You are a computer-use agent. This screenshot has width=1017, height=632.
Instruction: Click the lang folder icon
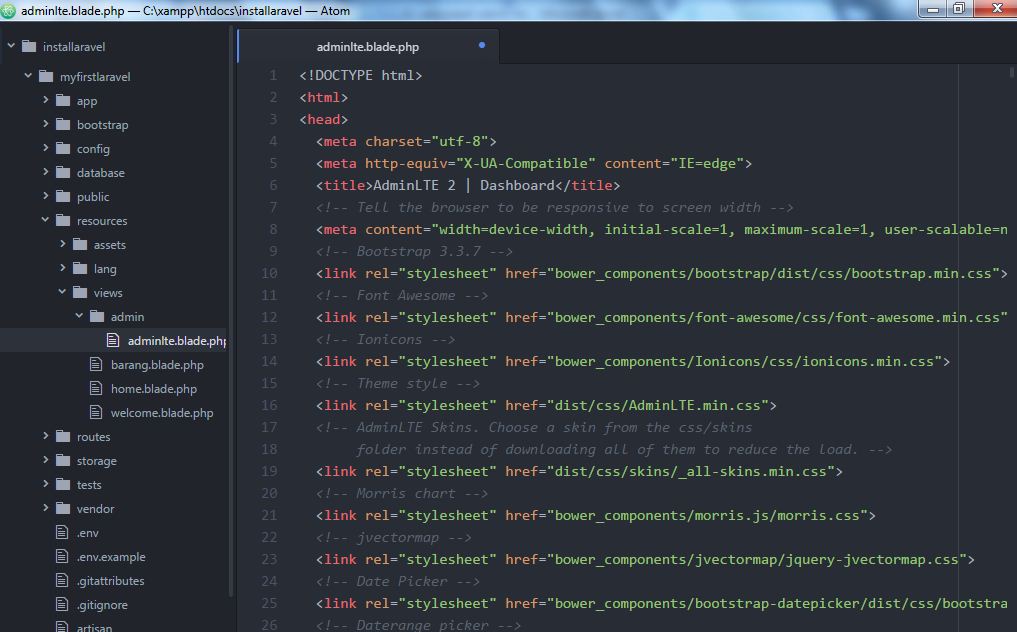point(80,269)
